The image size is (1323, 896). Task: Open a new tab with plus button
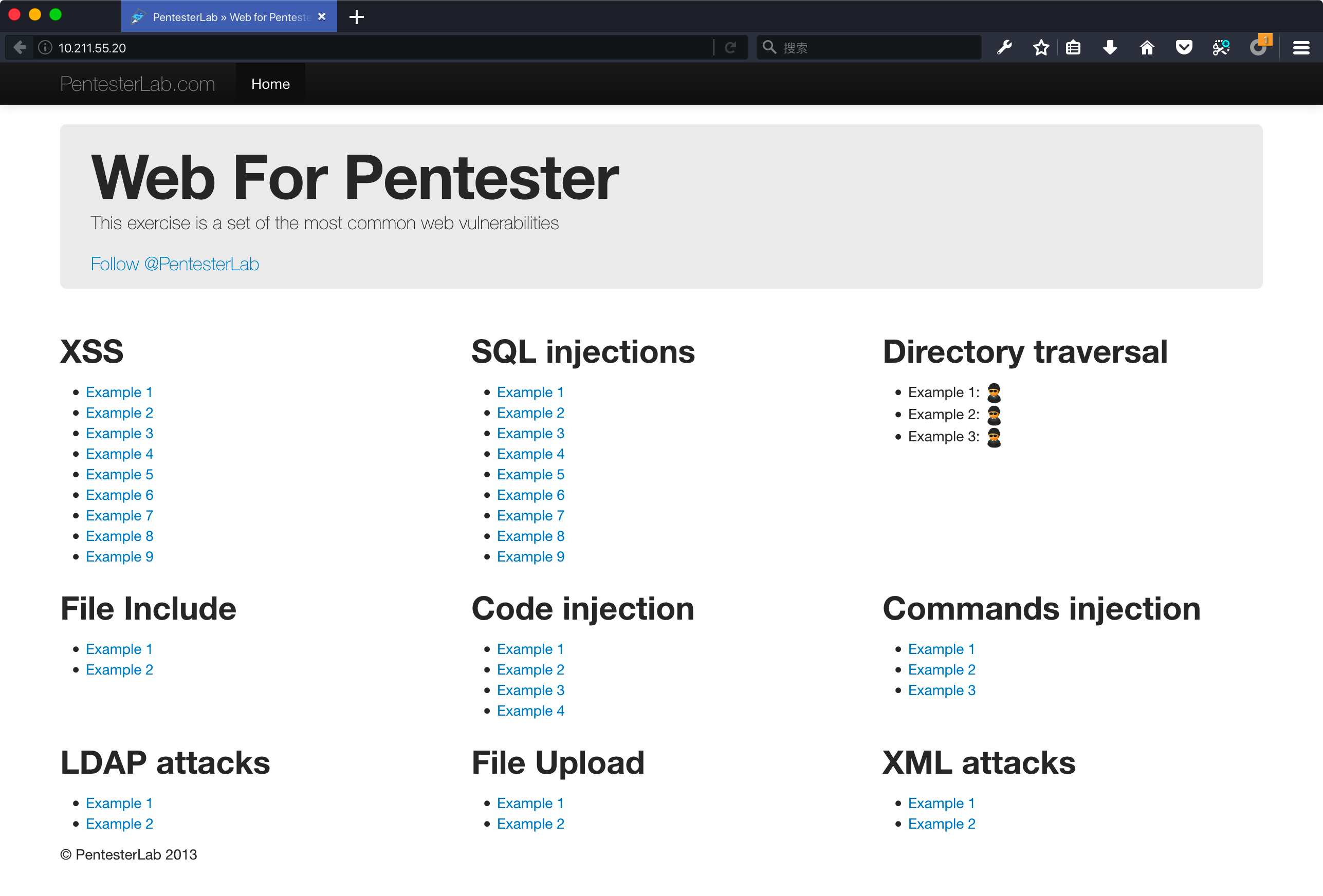point(356,16)
